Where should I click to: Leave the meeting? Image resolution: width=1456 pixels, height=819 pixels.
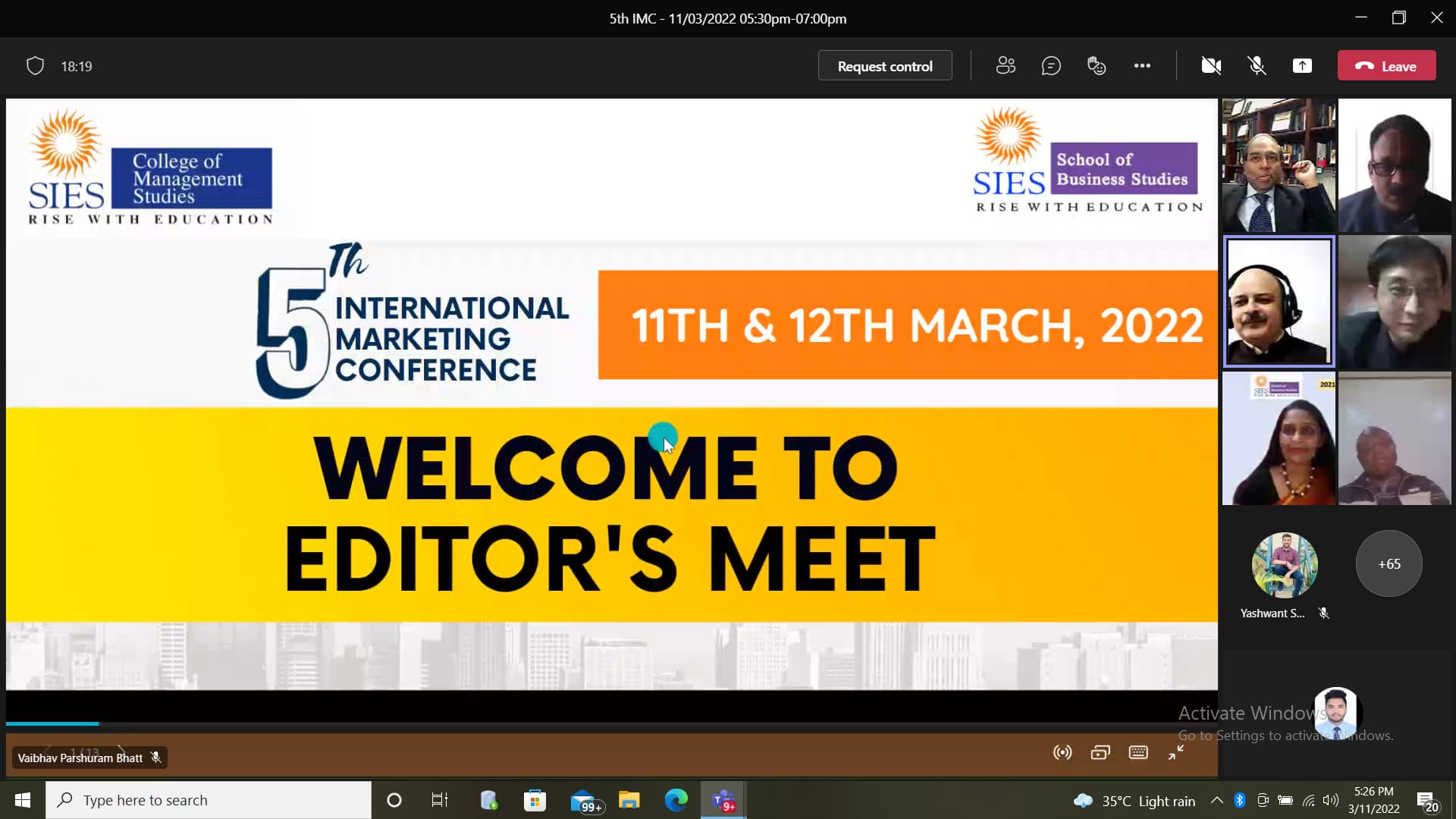pos(1386,66)
